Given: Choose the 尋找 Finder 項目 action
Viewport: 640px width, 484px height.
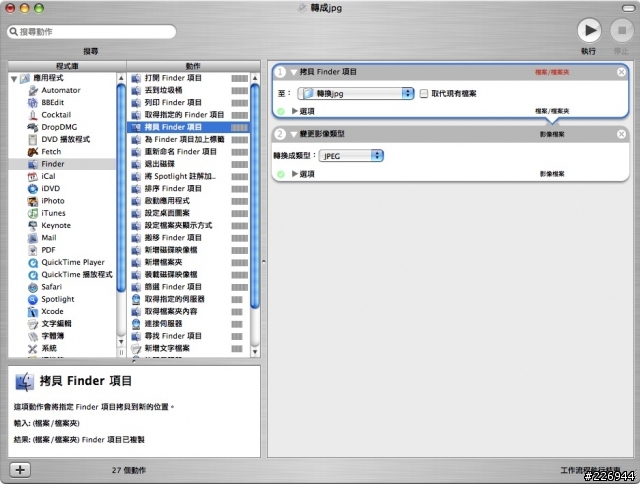Looking at the screenshot, I should (188, 336).
